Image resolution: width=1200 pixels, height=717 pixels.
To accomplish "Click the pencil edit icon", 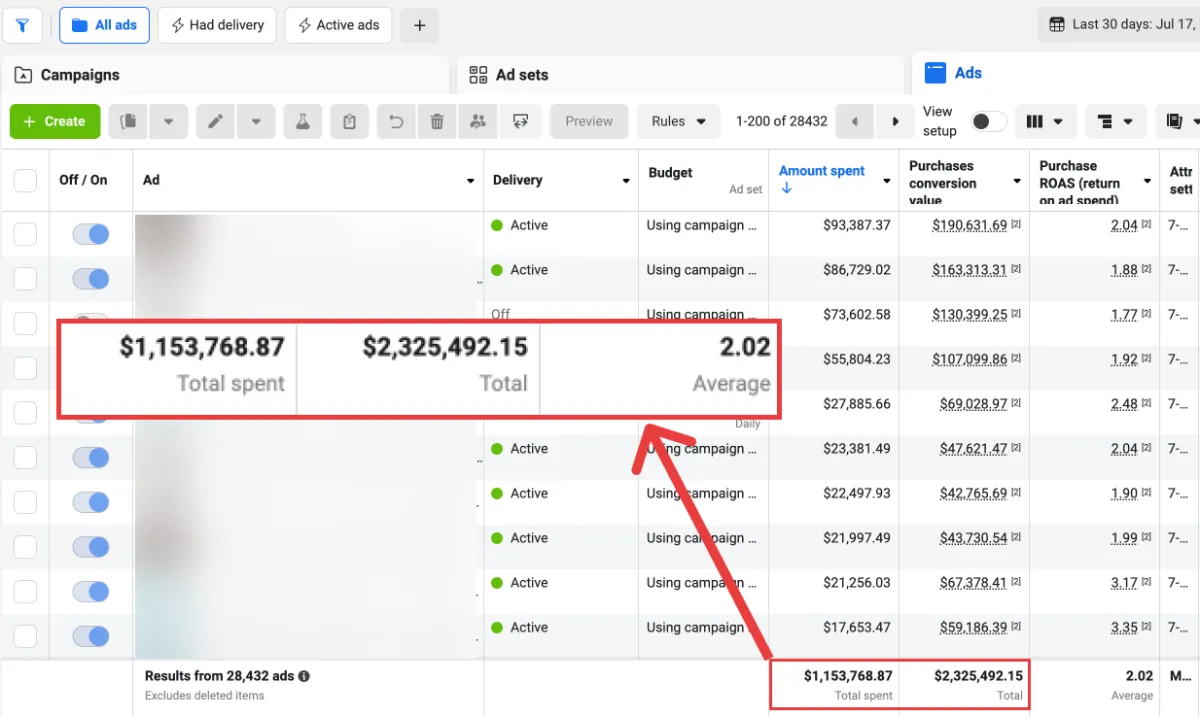I will pyautogui.click(x=215, y=122).
